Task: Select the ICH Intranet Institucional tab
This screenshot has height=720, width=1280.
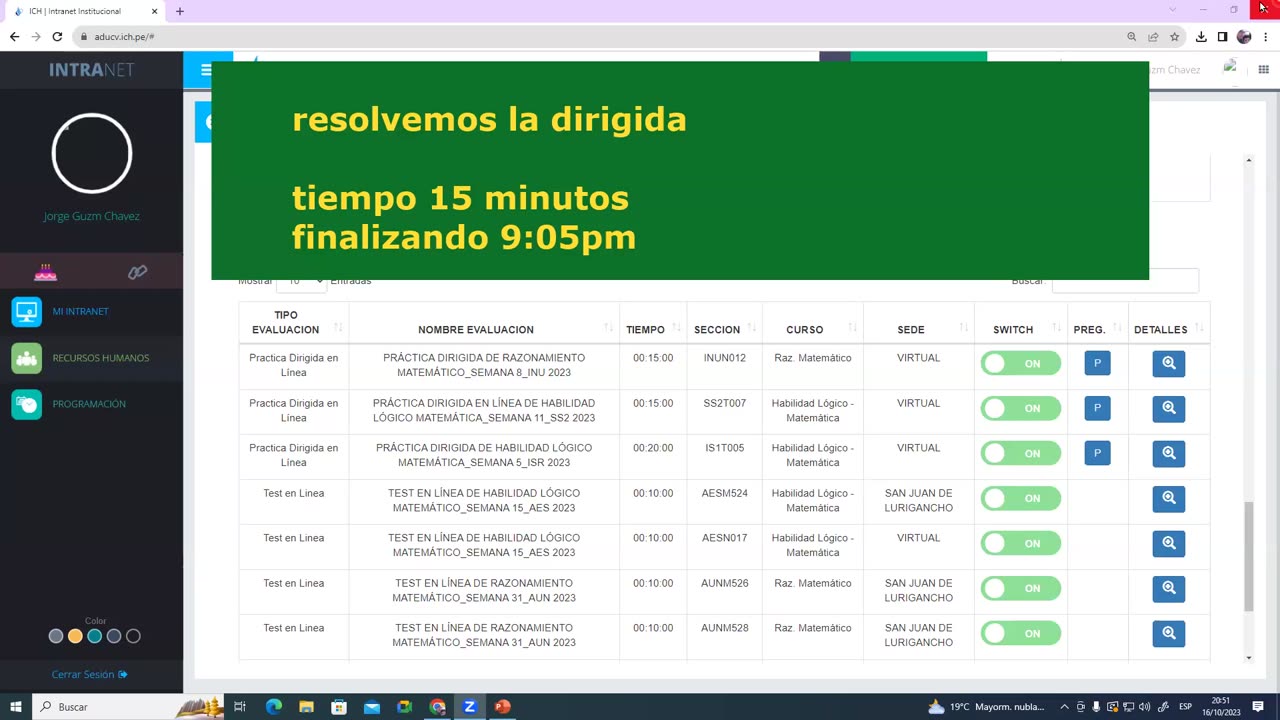Action: pyautogui.click(x=85, y=11)
